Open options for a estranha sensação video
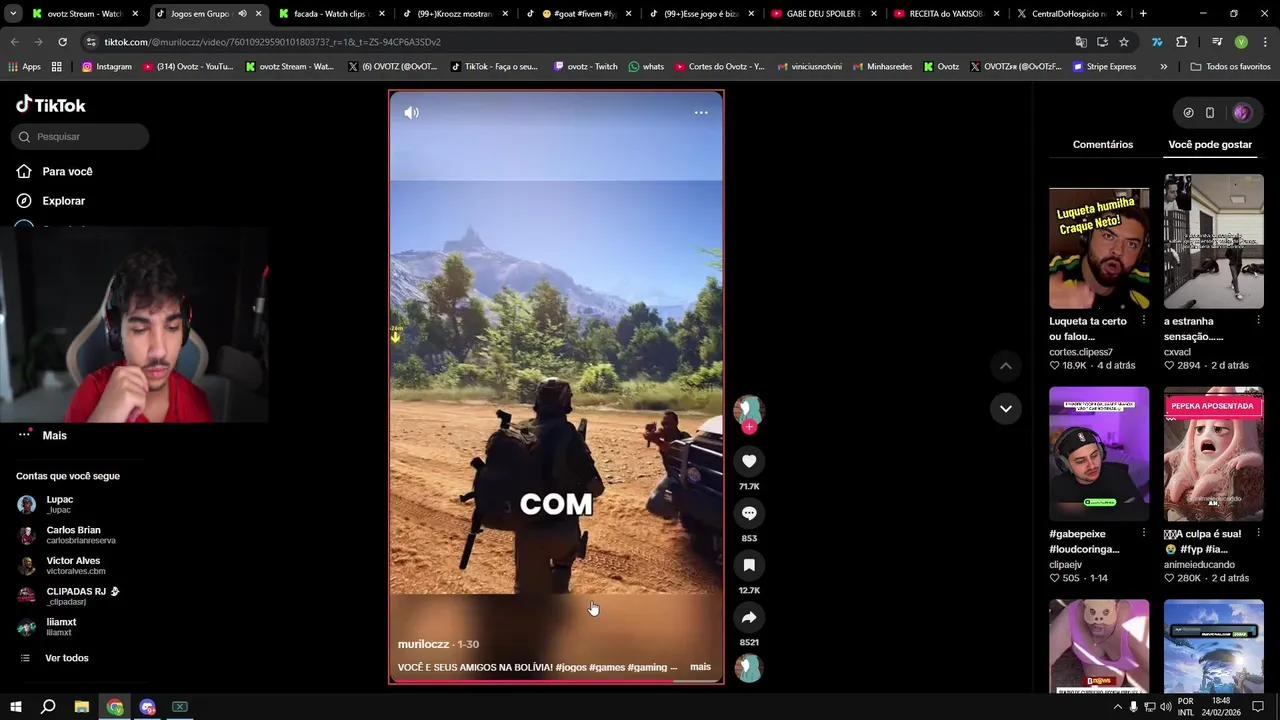 [1258, 321]
